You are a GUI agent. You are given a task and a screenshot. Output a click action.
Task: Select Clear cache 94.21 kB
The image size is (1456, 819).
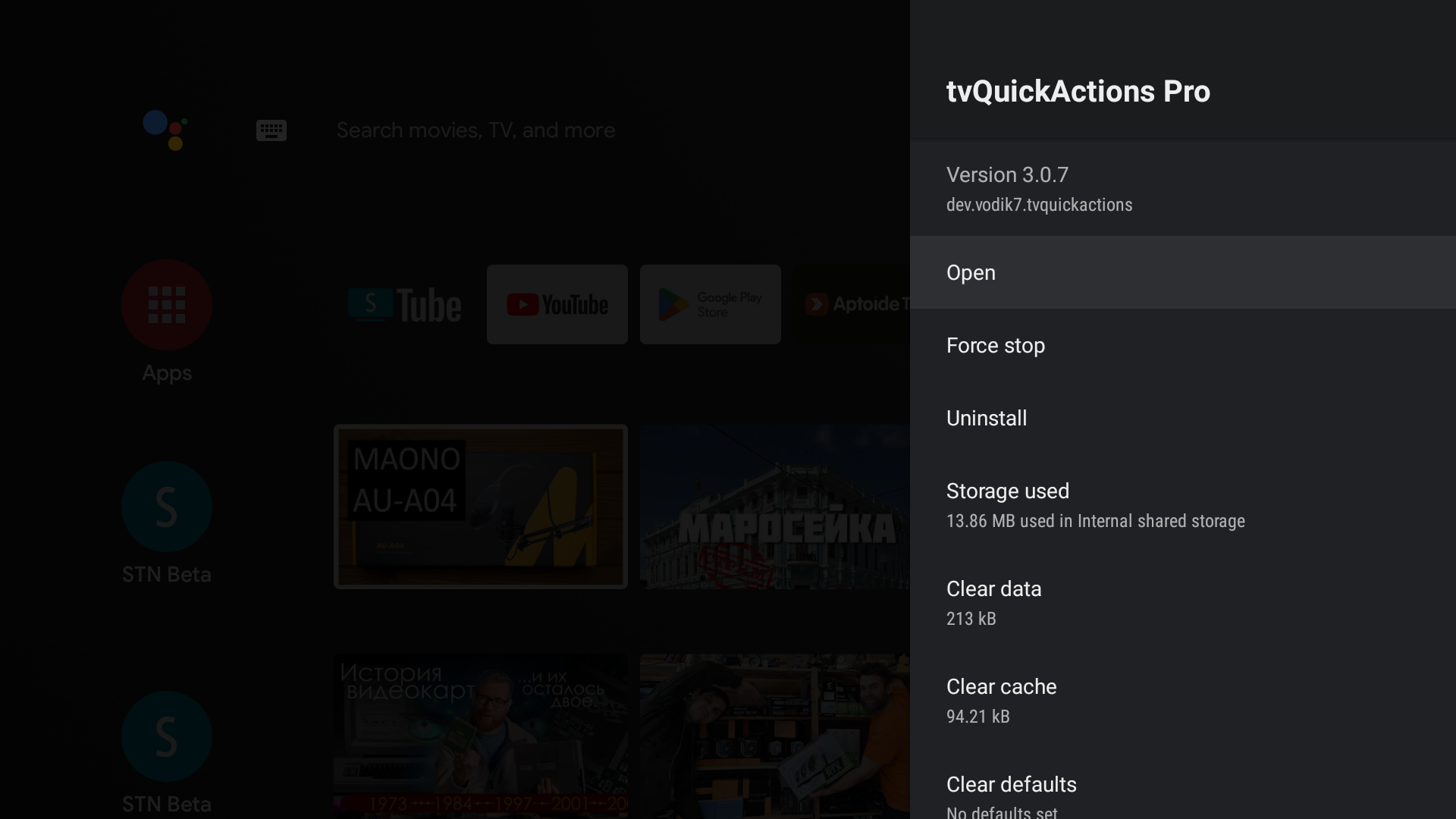[1183, 701]
